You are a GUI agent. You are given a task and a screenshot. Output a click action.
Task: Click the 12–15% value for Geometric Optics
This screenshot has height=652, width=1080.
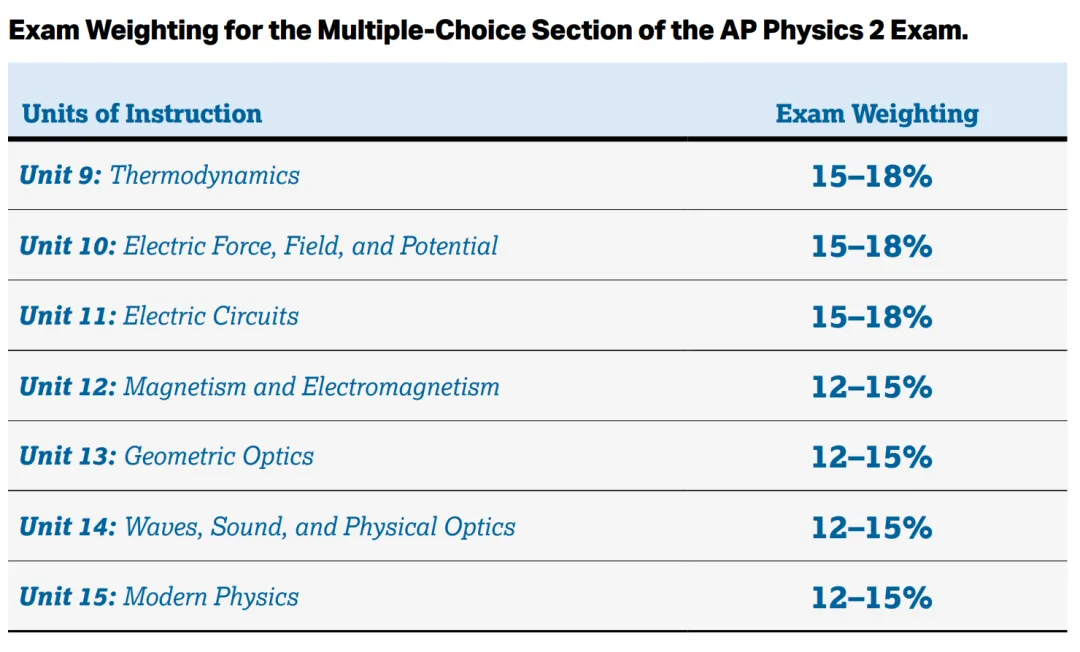[871, 457]
